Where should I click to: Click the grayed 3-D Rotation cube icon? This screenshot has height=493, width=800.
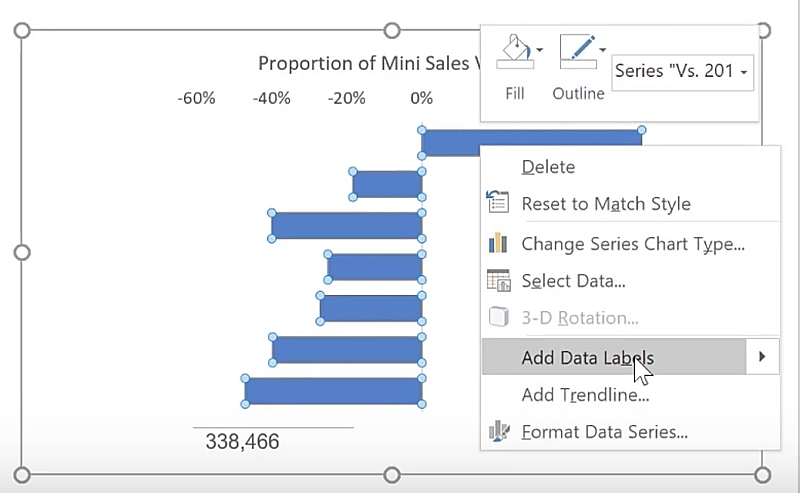[498, 318]
